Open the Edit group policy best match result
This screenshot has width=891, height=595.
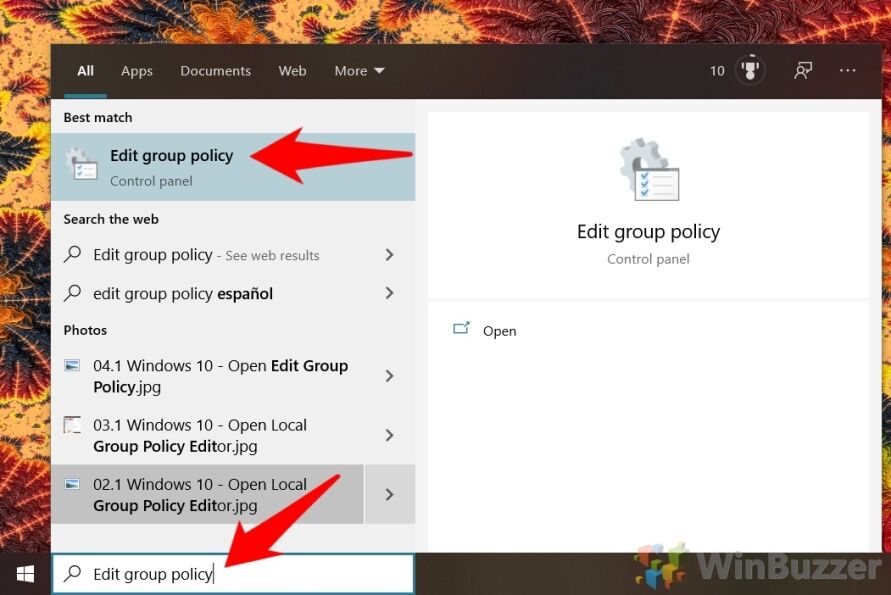tap(233, 167)
